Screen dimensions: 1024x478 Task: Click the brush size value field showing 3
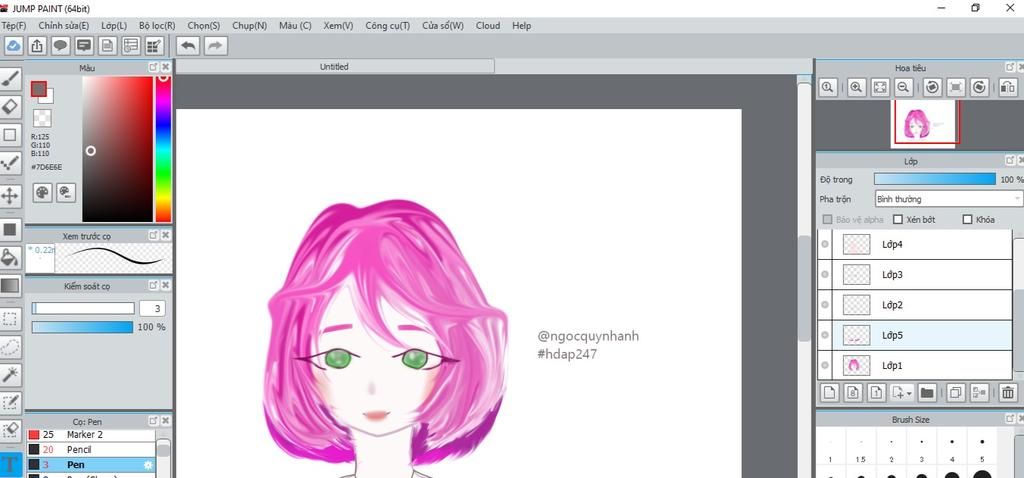[x=151, y=308]
